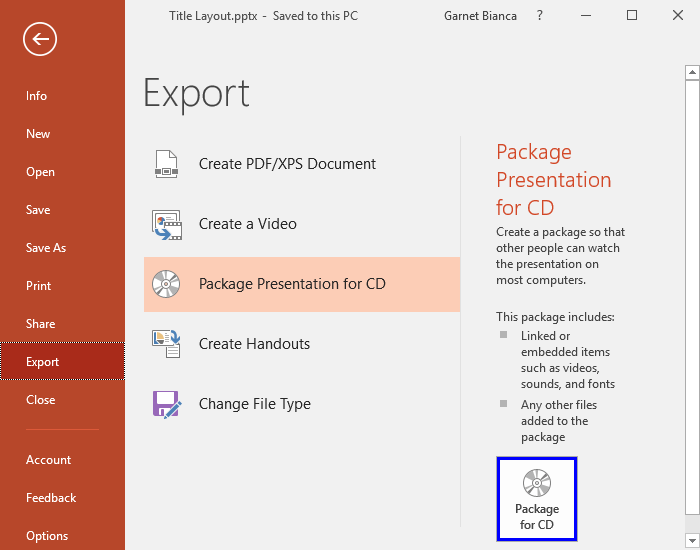Open PowerPoint Options

tap(47, 536)
